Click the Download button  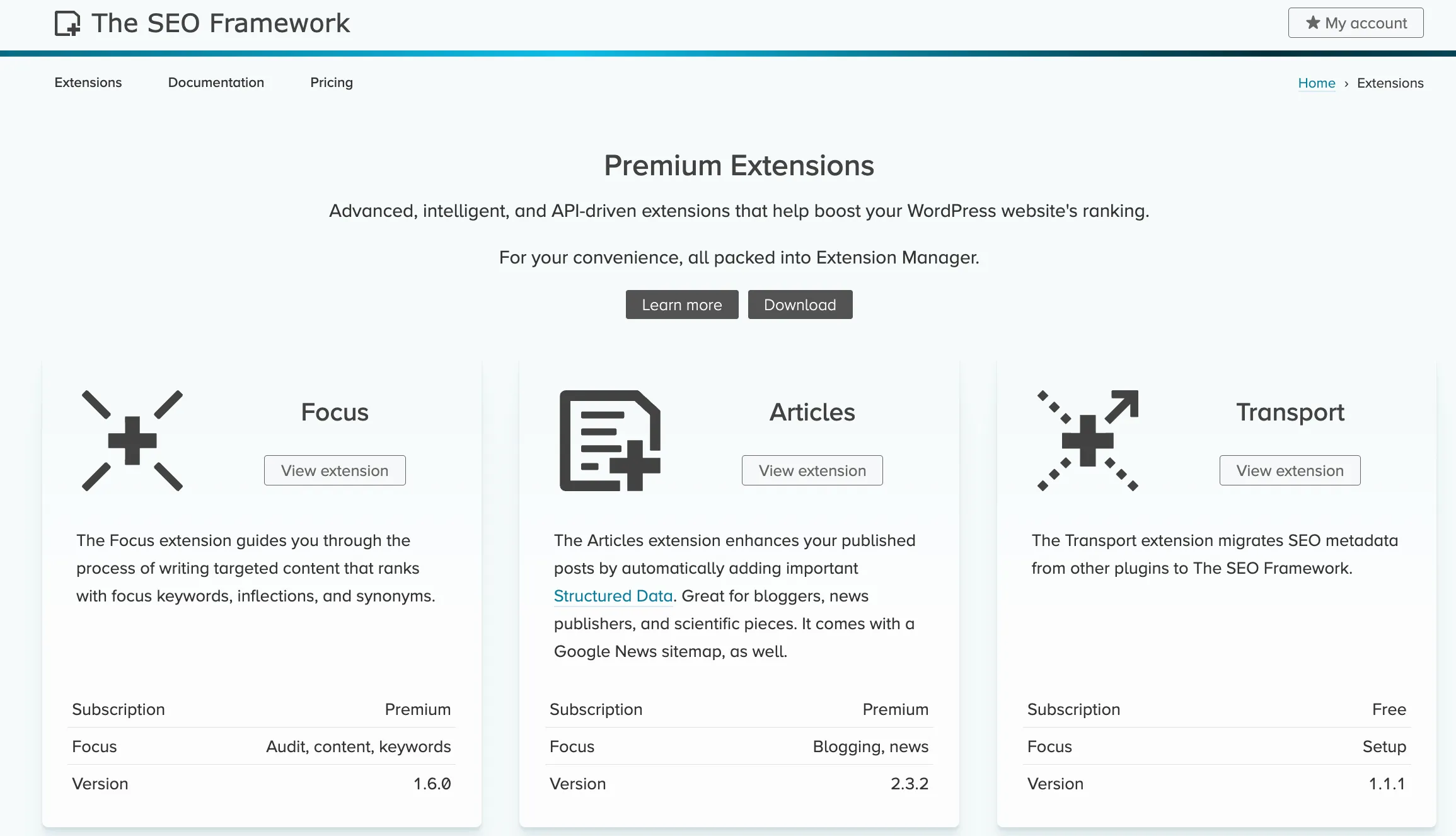pos(800,305)
